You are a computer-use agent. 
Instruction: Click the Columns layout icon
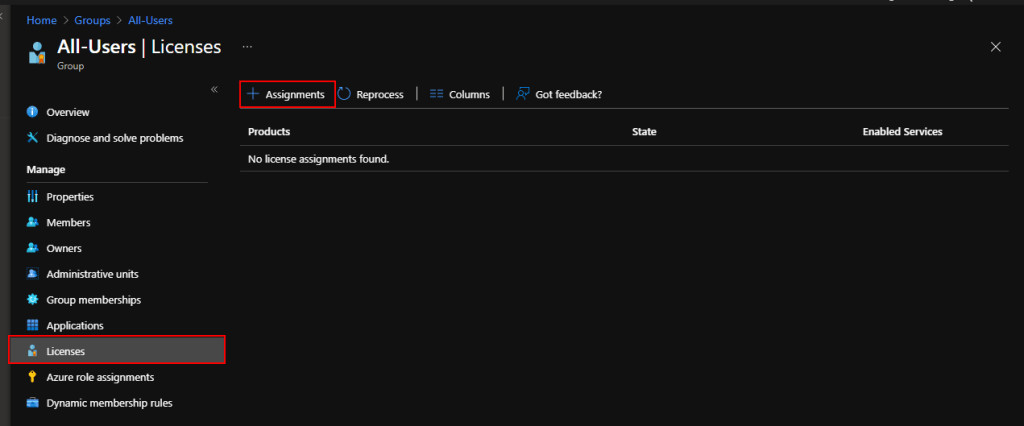[x=436, y=94]
